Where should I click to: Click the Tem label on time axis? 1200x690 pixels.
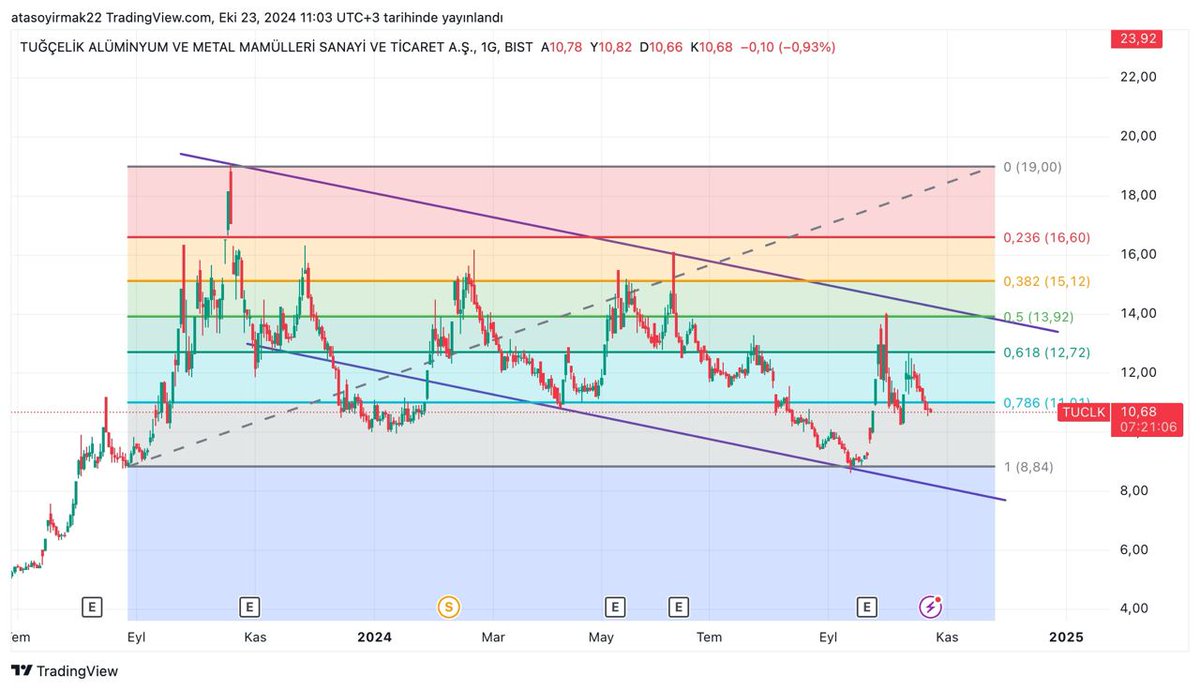709,637
